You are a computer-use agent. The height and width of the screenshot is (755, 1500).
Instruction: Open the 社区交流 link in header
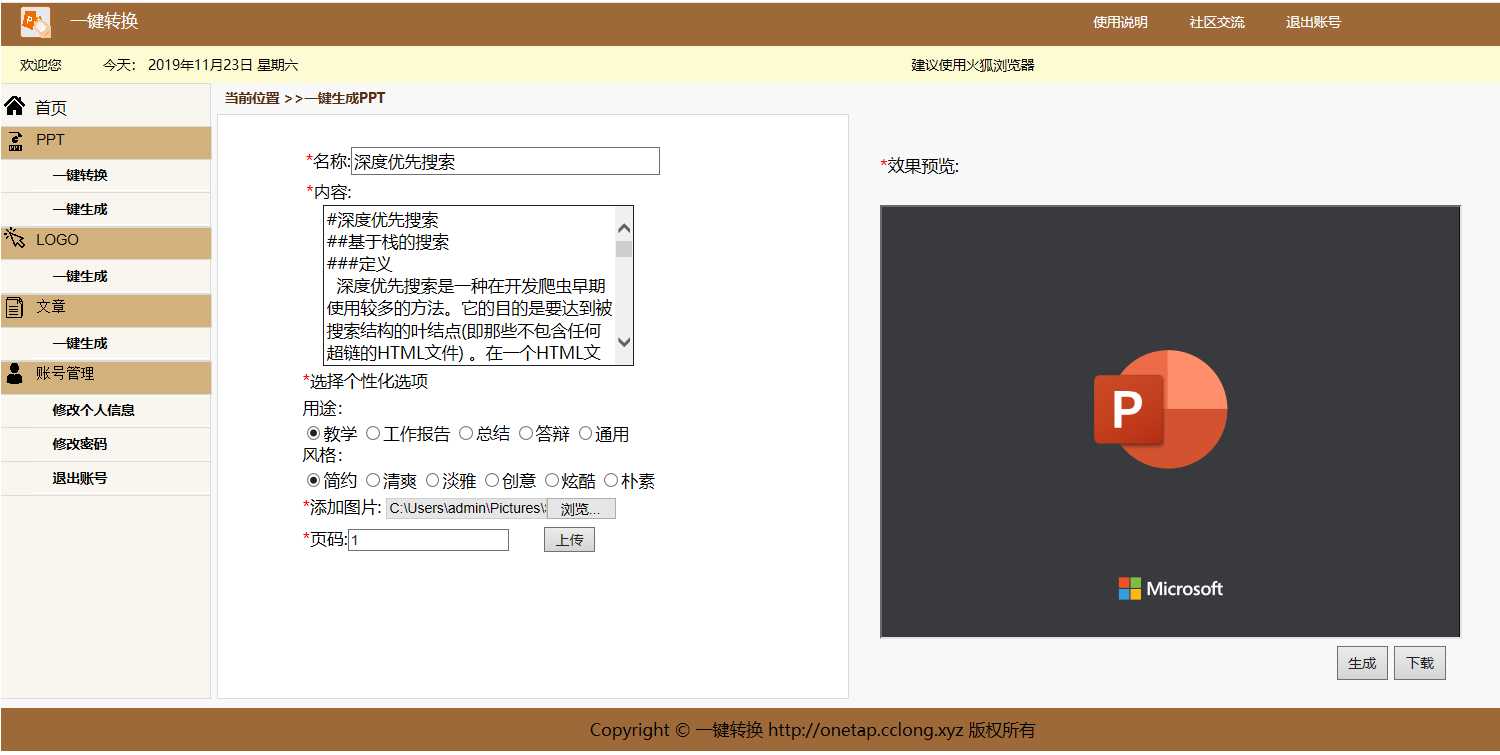tap(1217, 22)
